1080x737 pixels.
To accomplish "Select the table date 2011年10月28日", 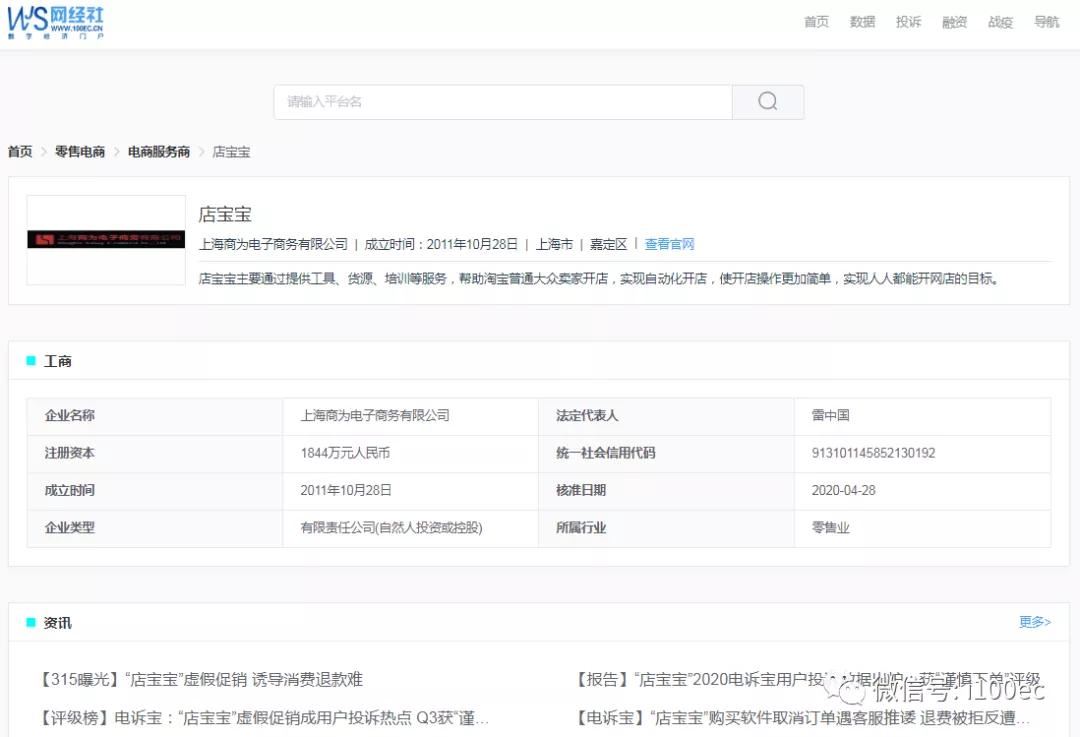I will point(346,490).
